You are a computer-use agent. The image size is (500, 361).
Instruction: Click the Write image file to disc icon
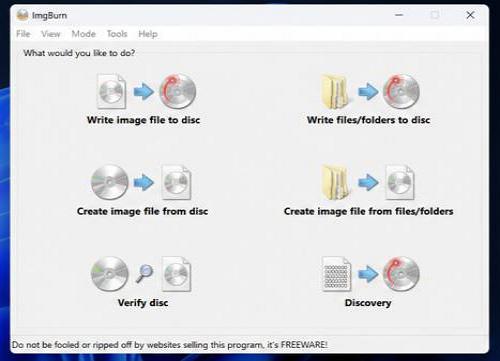[x=146, y=91]
